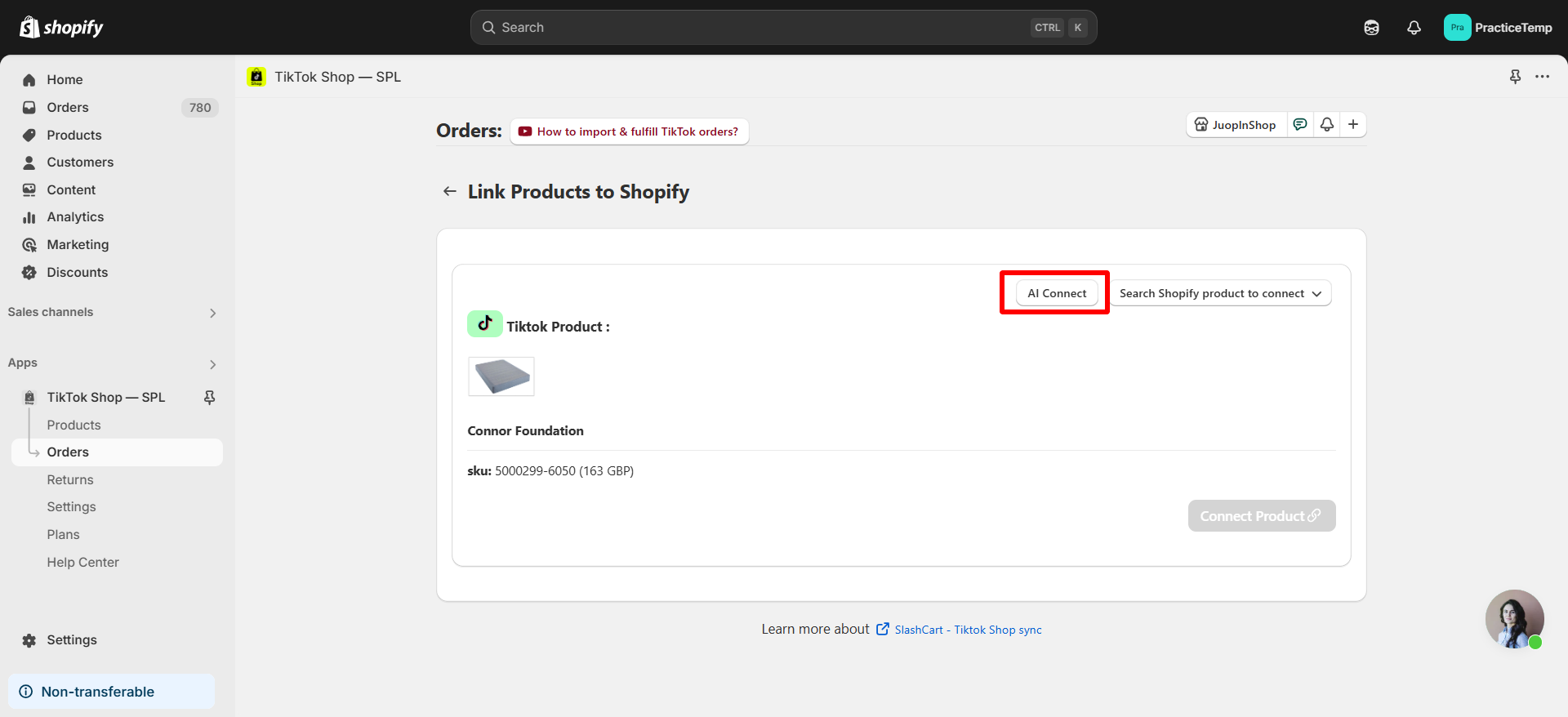Click the pin icon at top right header
Image resolution: width=1568 pixels, height=717 pixels.
coord(1515,77)
